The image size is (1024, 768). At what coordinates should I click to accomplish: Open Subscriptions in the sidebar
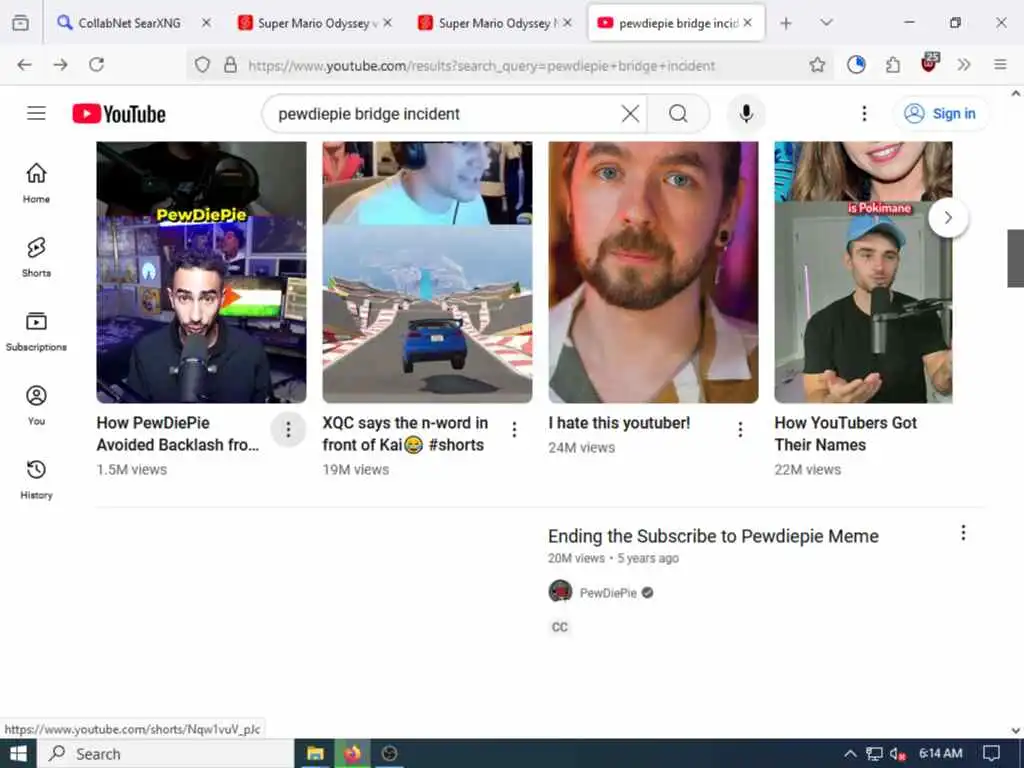click(37, 331)
